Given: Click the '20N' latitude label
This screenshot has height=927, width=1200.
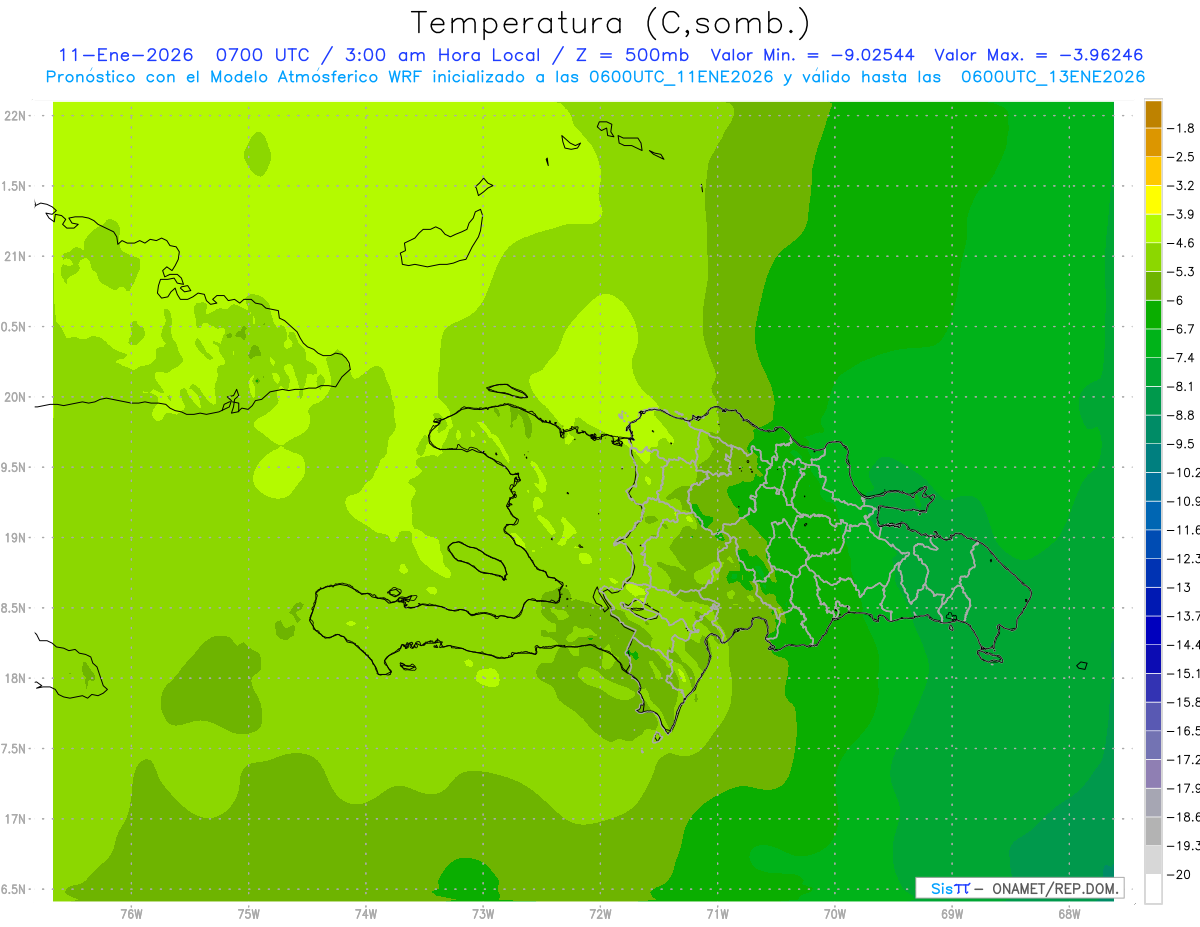Looking at the screenshot, I should point(16,397).
